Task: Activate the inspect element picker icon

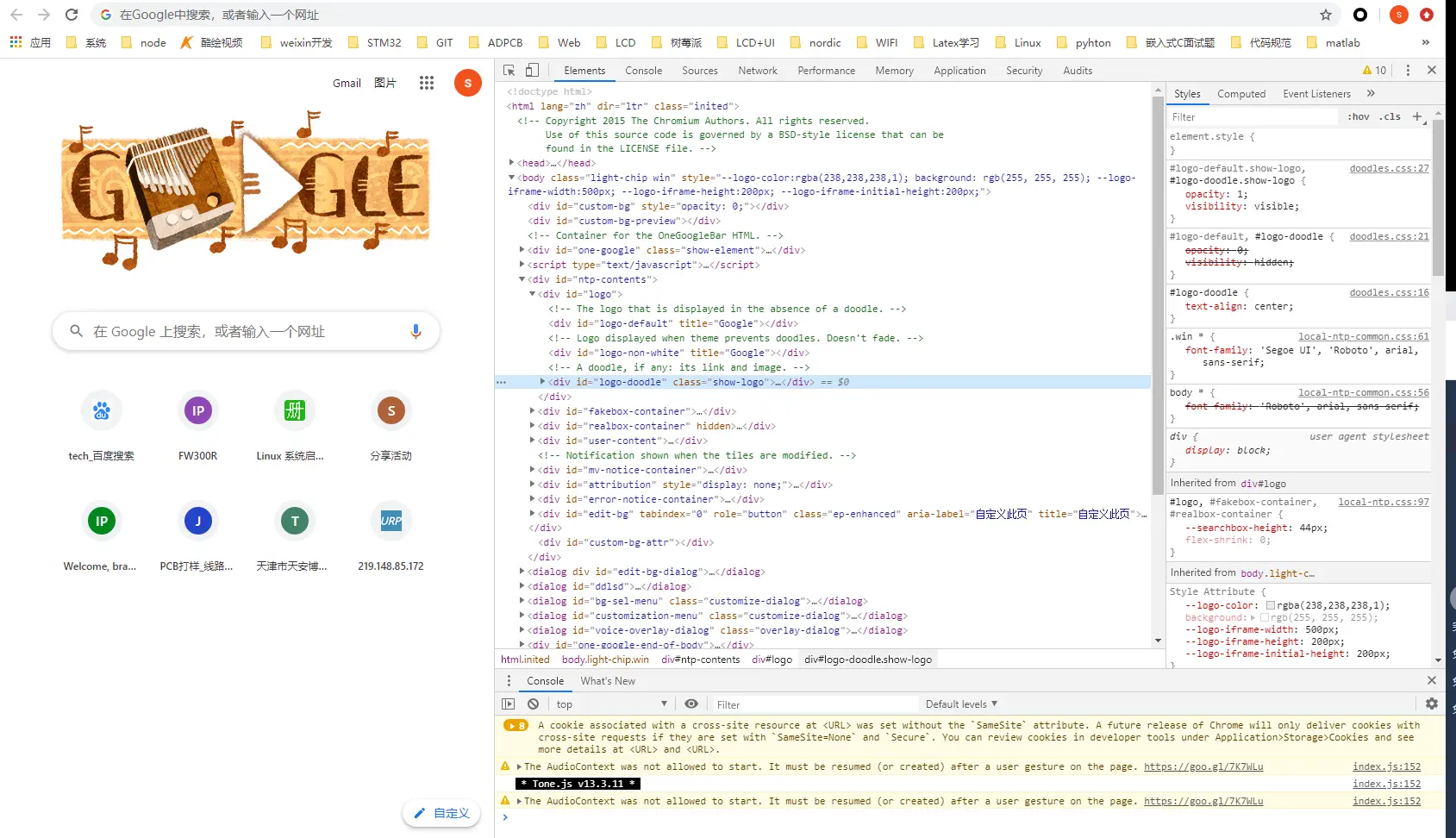Action: [x=509, y=71]
